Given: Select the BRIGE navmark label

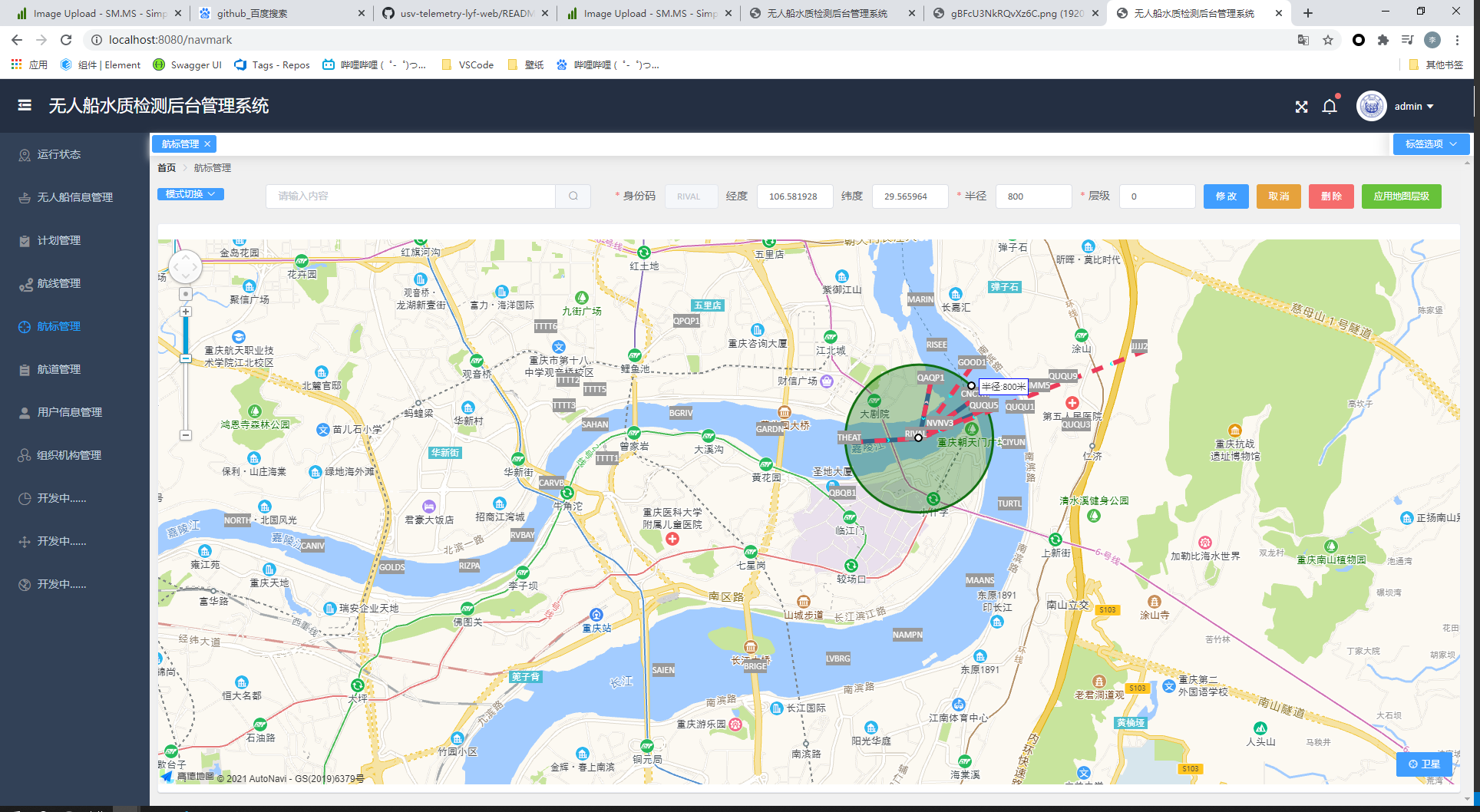Looking at the screenshot, I should [755, 666].
